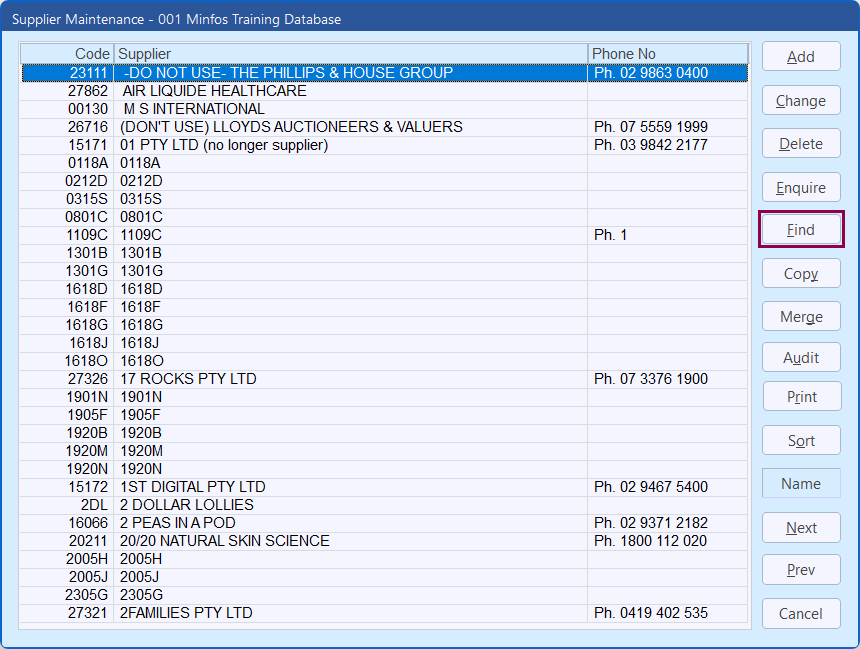The width and height of the screenshot is (860, 649).
Task: Select supplier code 1618J
Action: pyautogui.click(x=384, y=343)
